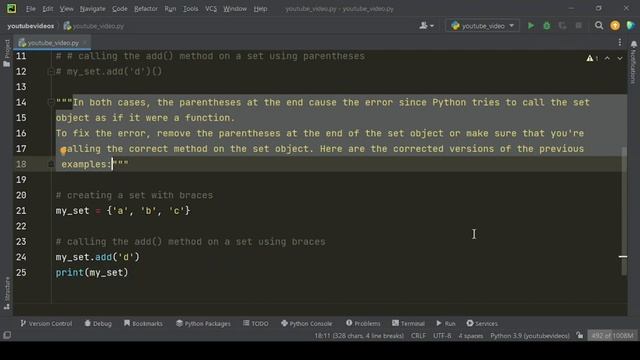640x360 pixels.
Task: Click the fold end marker on line 18
Action: pos(51,164)
